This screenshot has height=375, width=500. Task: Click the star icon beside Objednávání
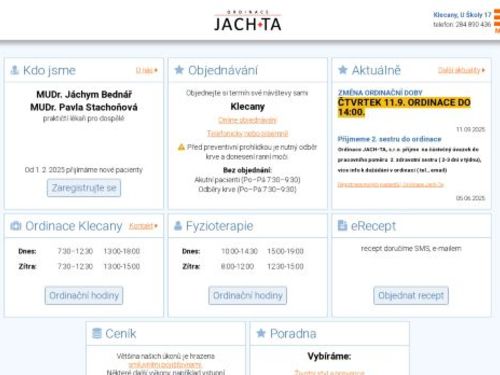point(179,70)
